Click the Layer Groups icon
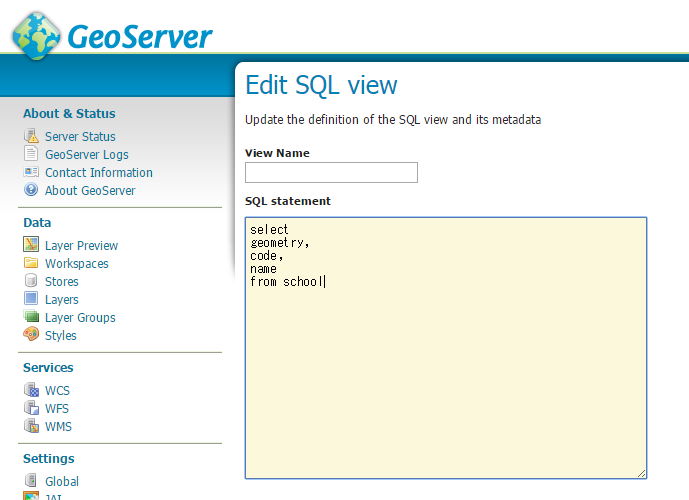 31,318
